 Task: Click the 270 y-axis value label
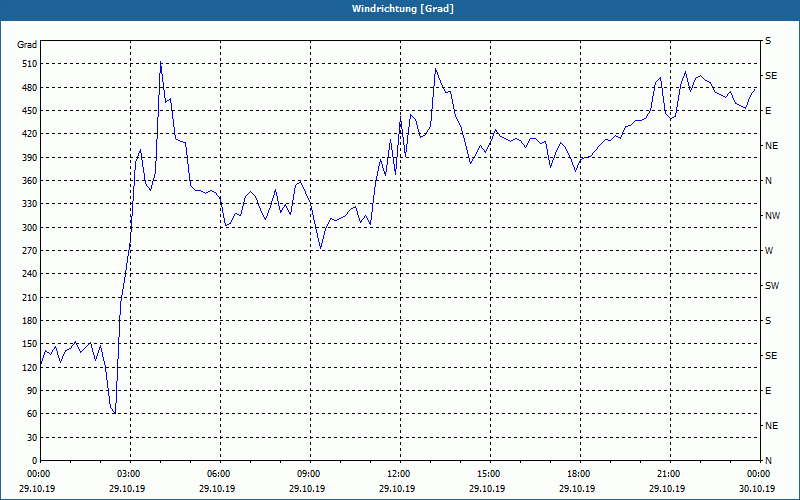tap(31, 251)
